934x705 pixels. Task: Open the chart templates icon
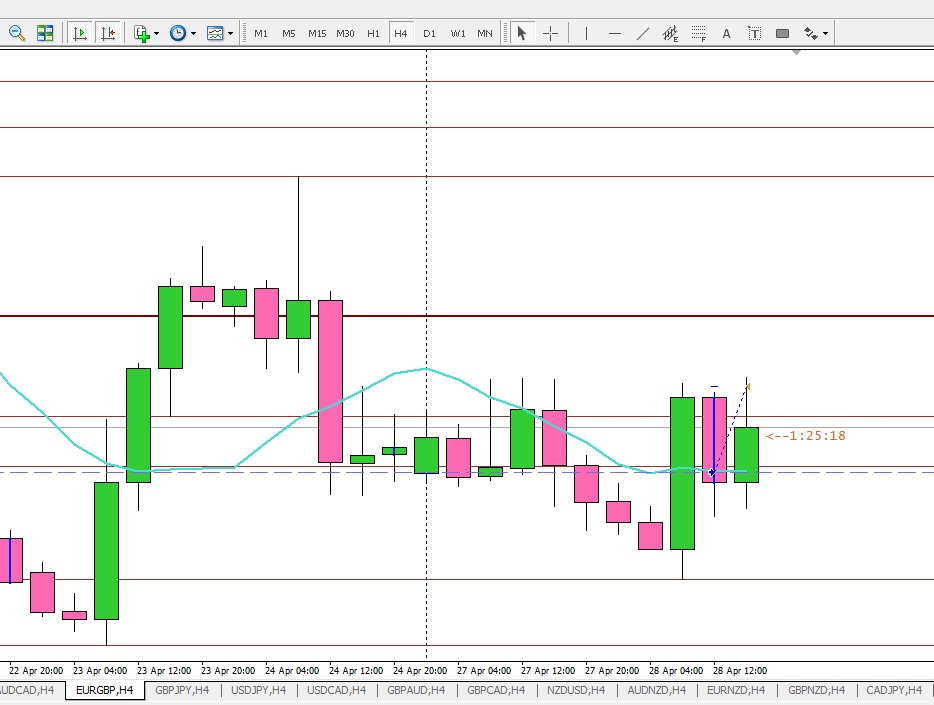click(x=214, y=33)
